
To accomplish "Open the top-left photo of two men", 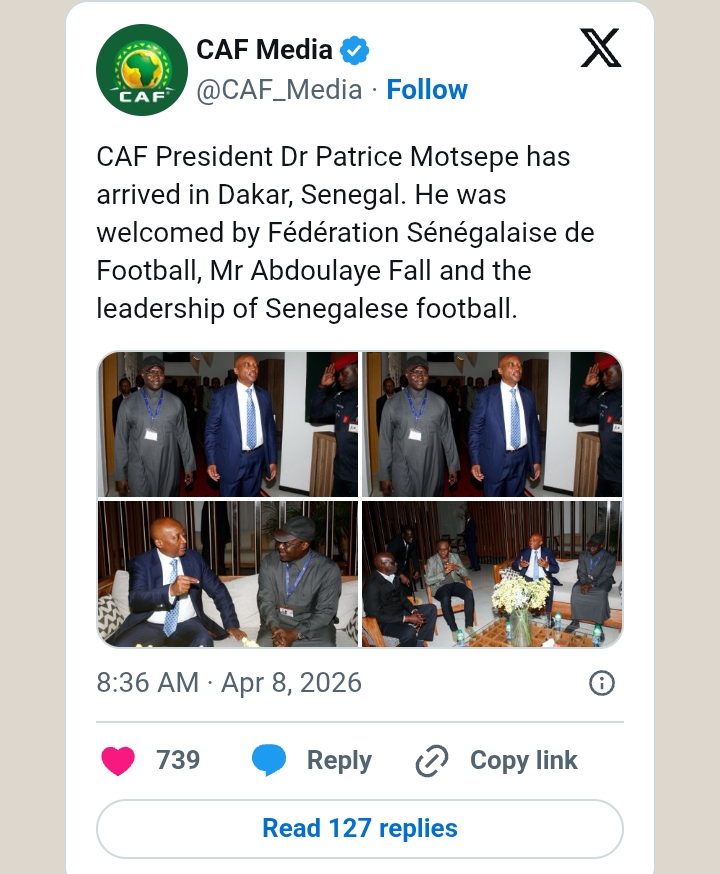I will pyautogui.click(x=228, y=424).
